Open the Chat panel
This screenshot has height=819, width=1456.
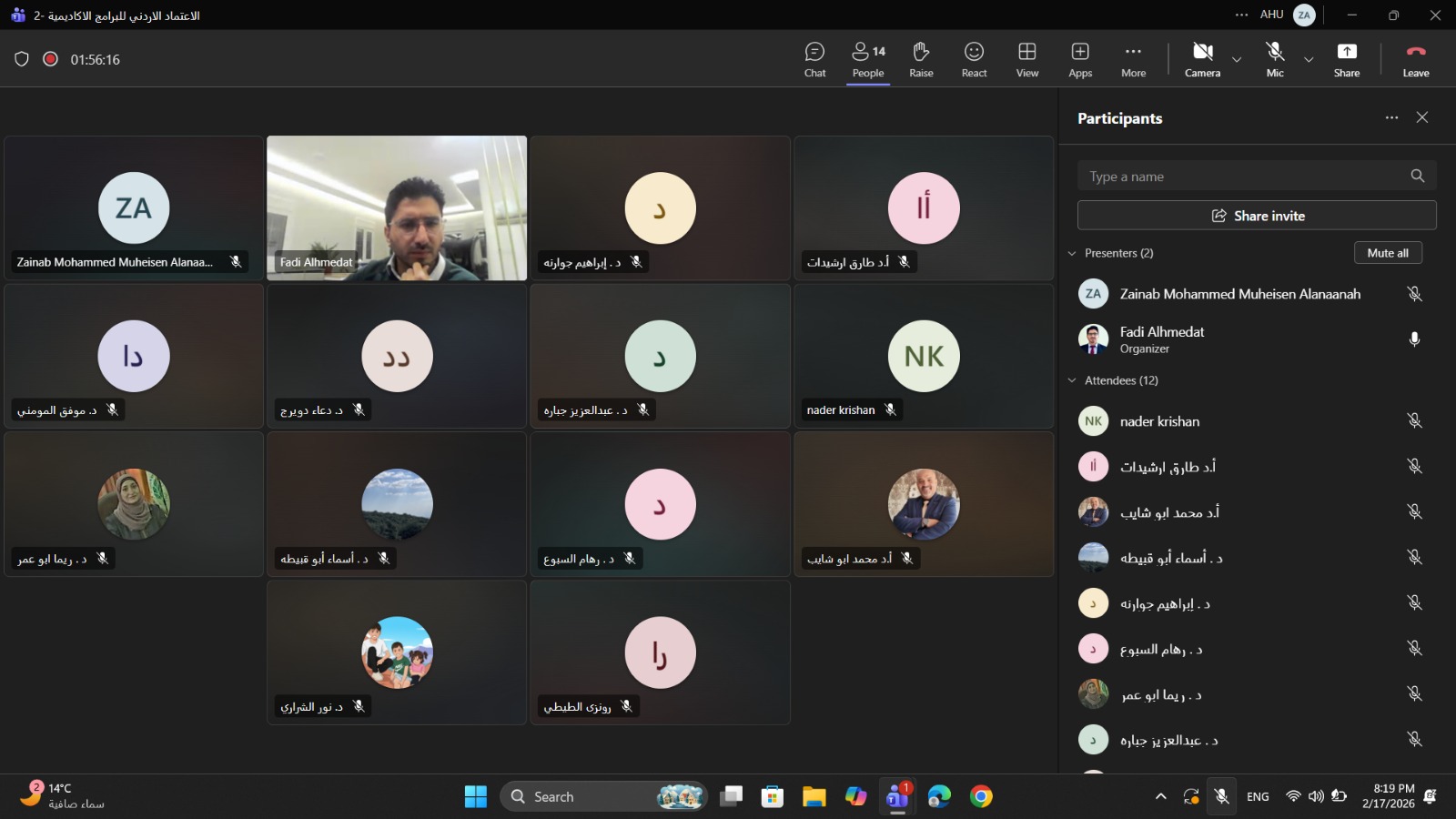coord(814,60)
